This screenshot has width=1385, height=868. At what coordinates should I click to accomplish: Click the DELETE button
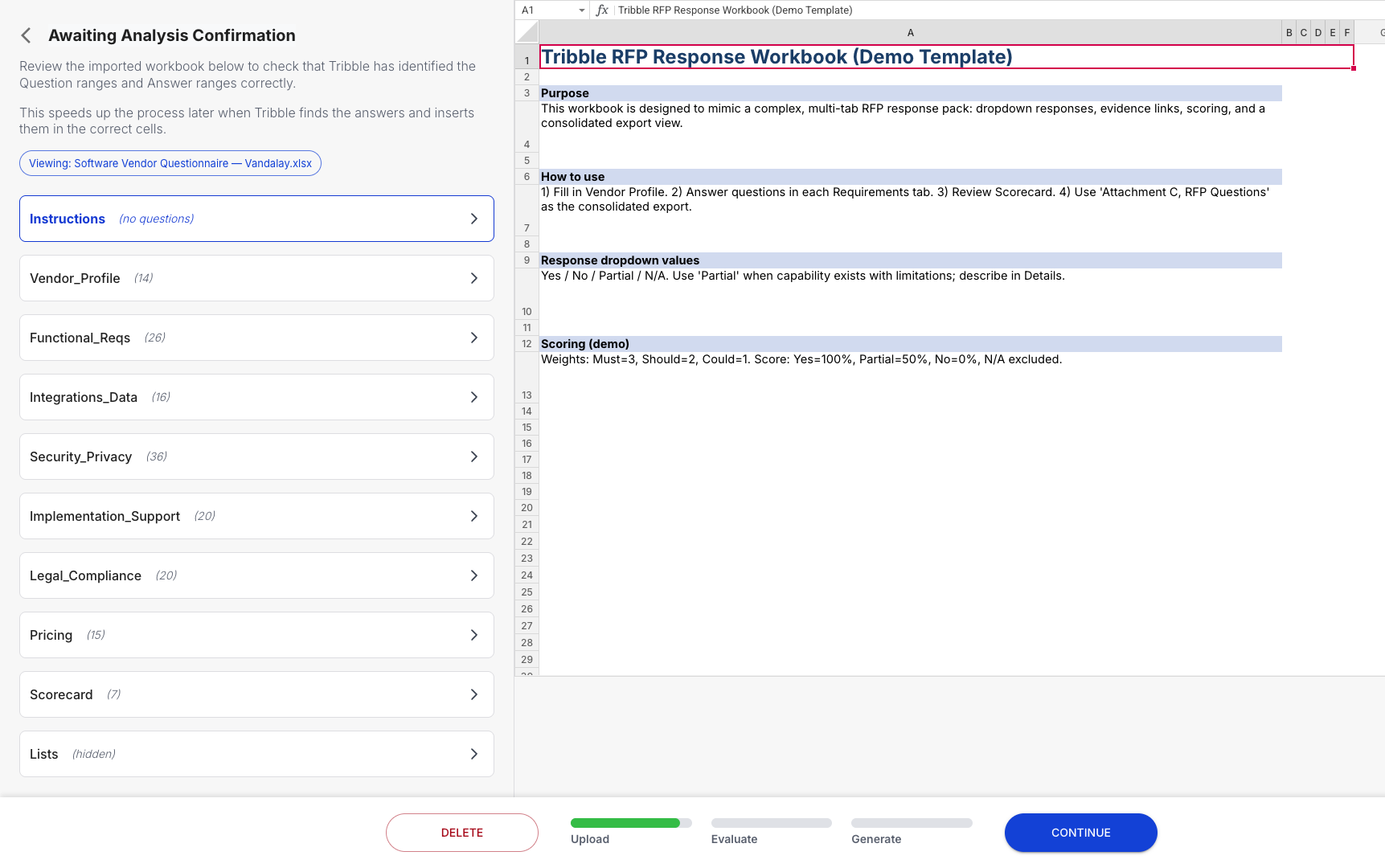[461, 832]
